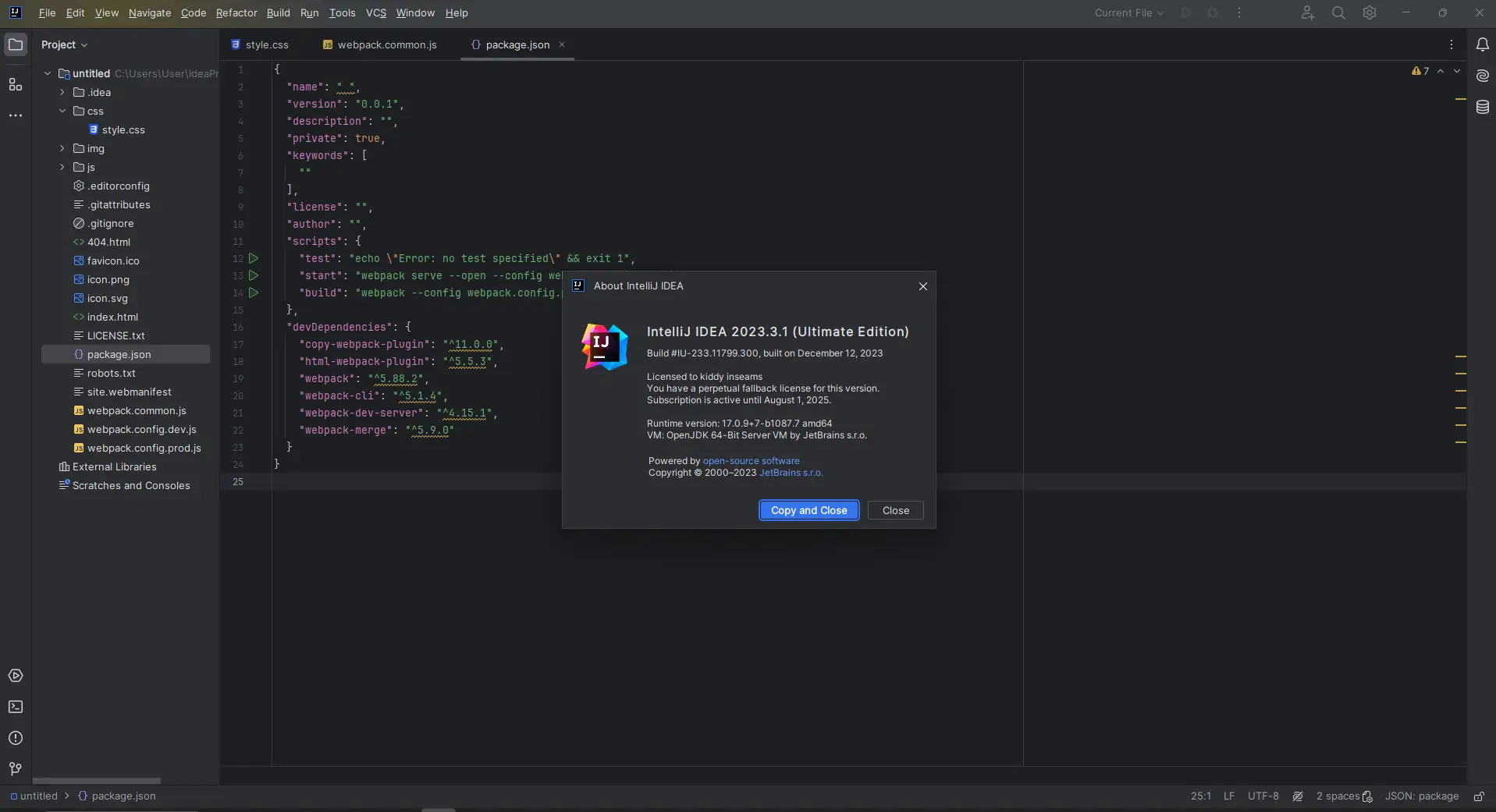Switch to style.css tab
The width and height of the screenshot is (1496, 812).
(260, 44)
